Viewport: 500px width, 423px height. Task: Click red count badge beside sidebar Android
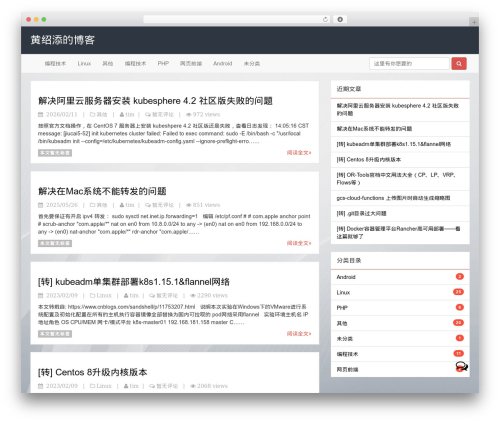click(460, 276)
